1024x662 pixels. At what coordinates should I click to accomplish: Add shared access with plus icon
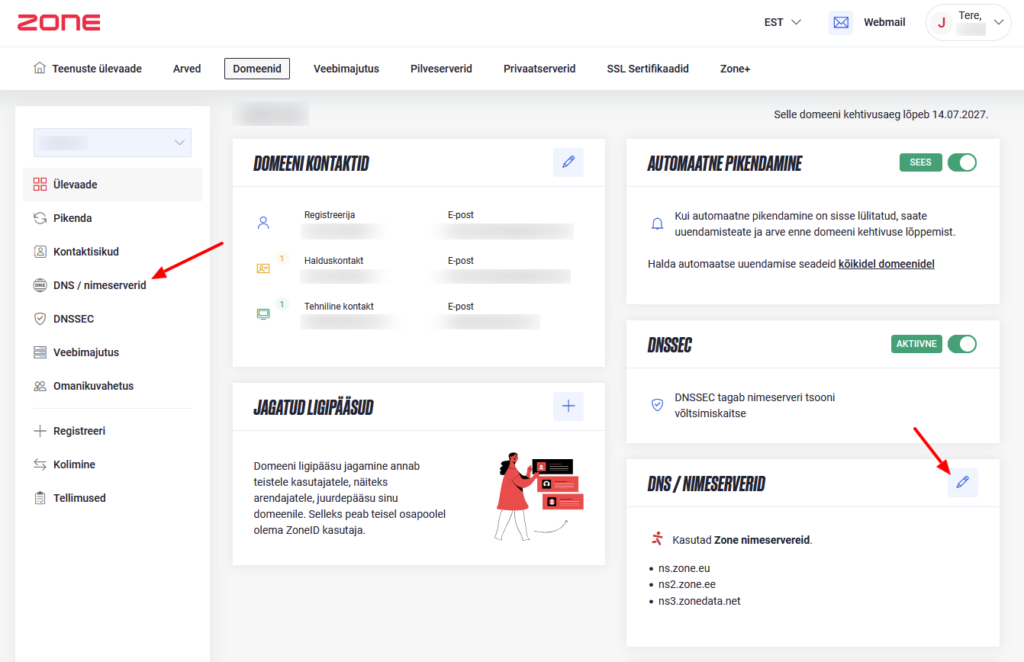(568, 405)
